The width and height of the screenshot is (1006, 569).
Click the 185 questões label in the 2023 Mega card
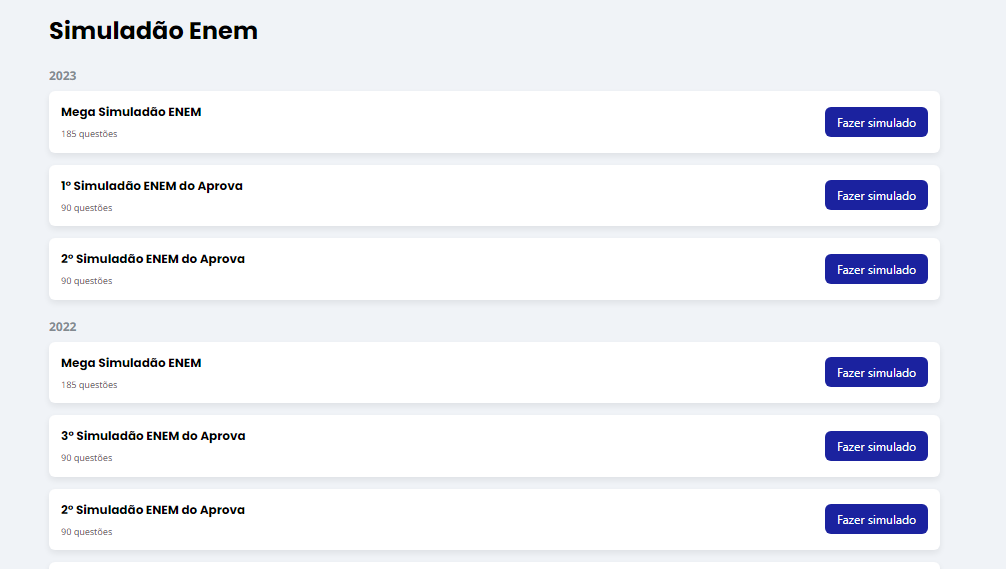89,133
